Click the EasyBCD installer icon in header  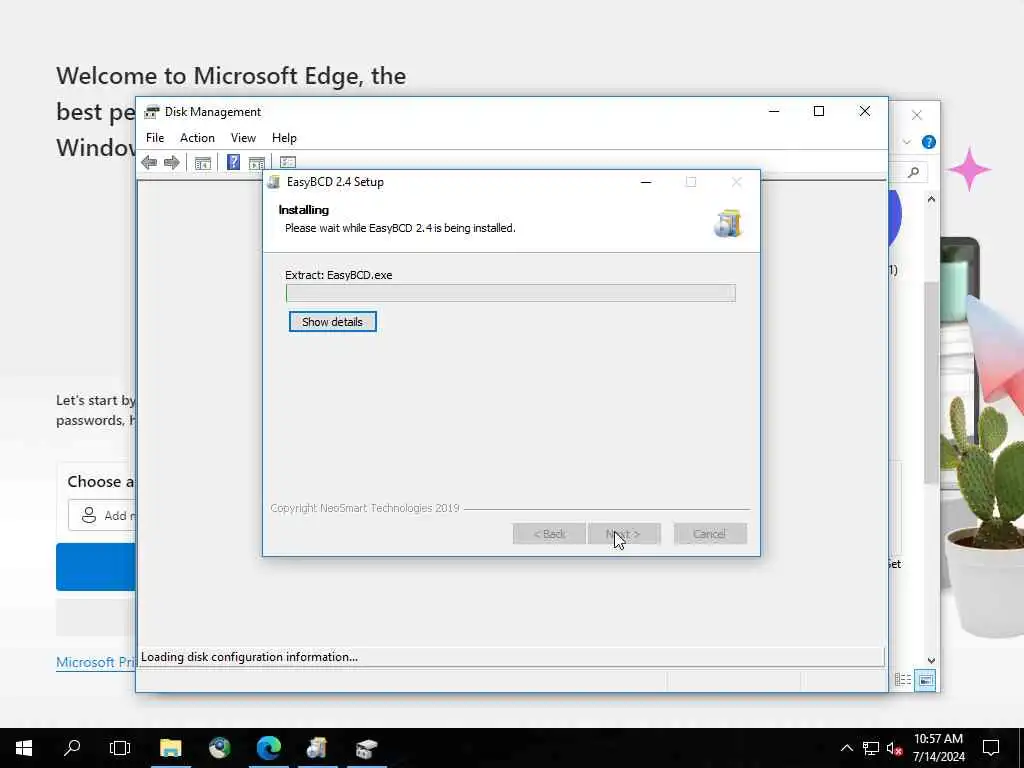[728, 223]
